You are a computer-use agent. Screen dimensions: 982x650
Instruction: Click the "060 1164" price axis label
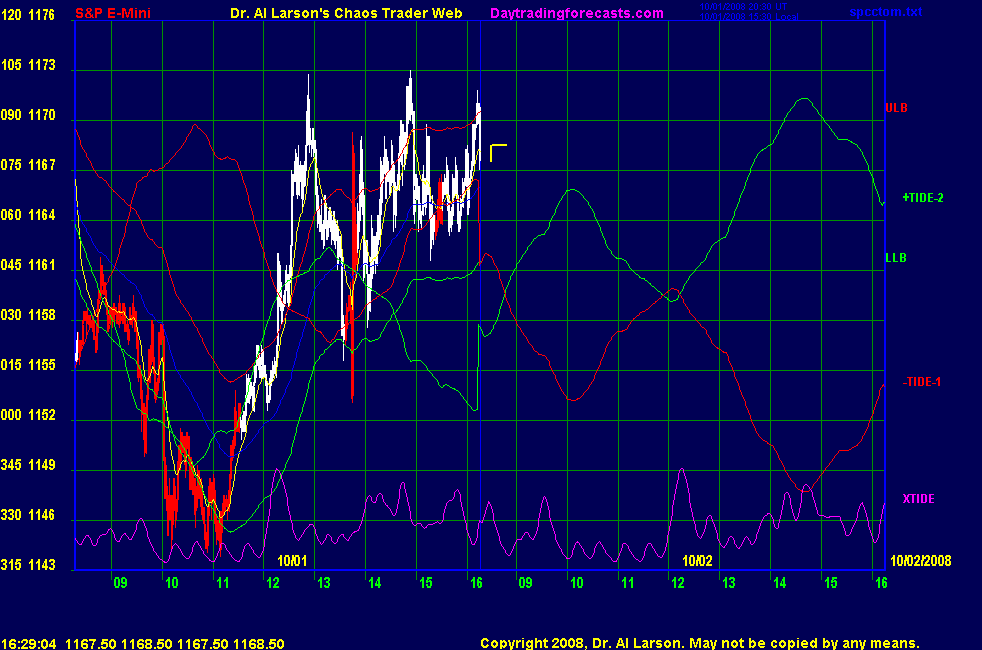tap(28, 215)
